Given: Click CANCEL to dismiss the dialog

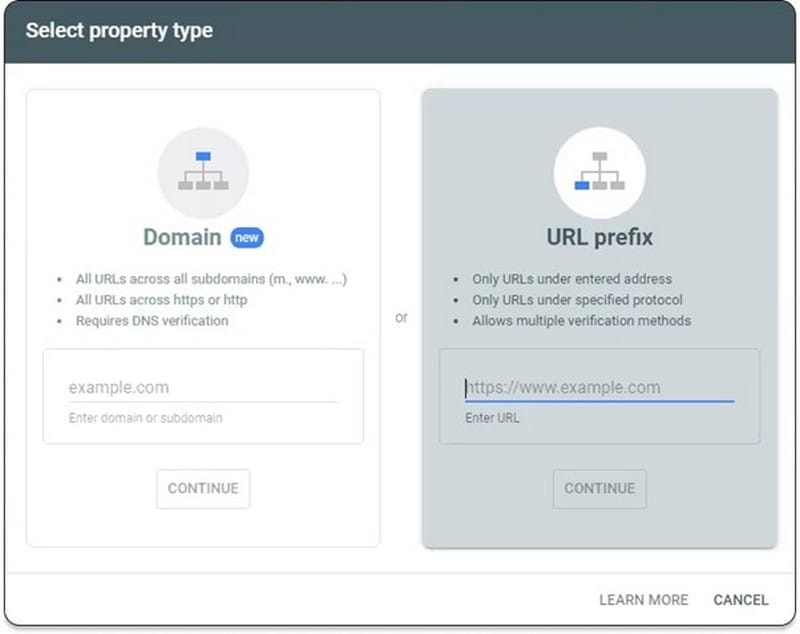Looking at the screenshot, I should (x=740, y=600).
